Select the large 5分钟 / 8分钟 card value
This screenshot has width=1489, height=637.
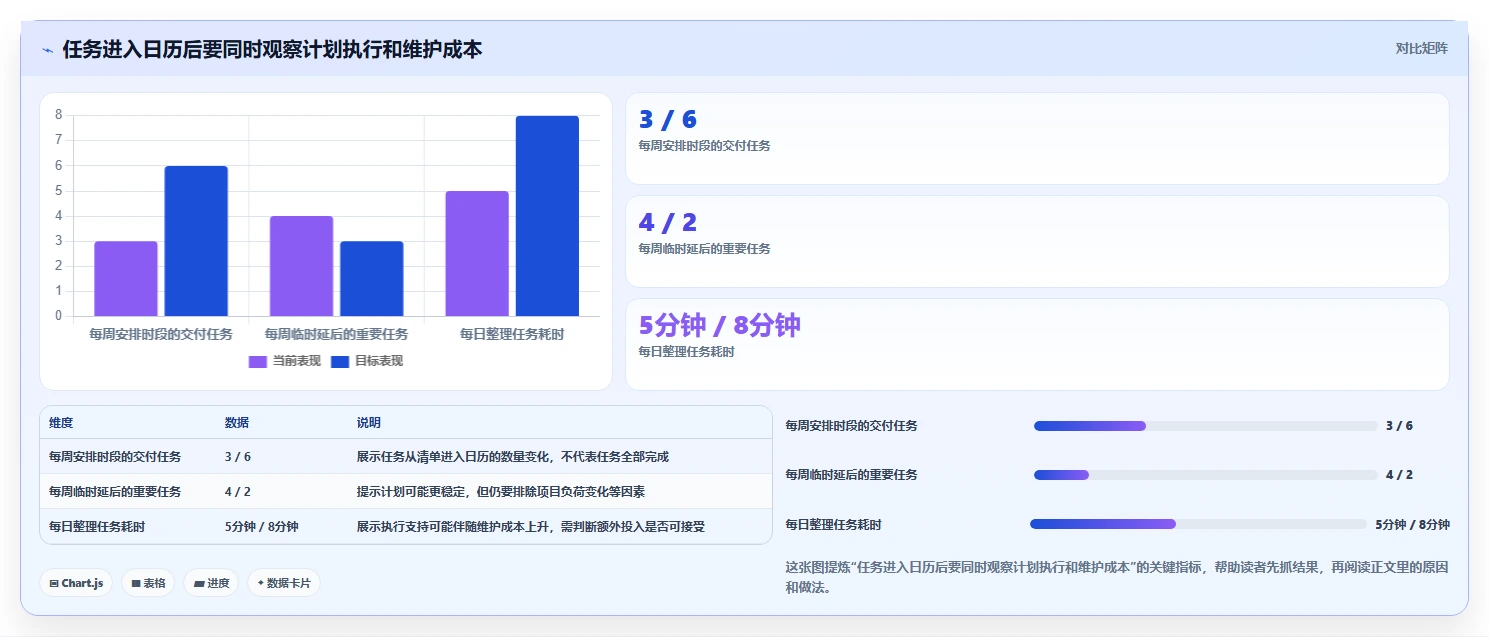(x=720, y=326)
